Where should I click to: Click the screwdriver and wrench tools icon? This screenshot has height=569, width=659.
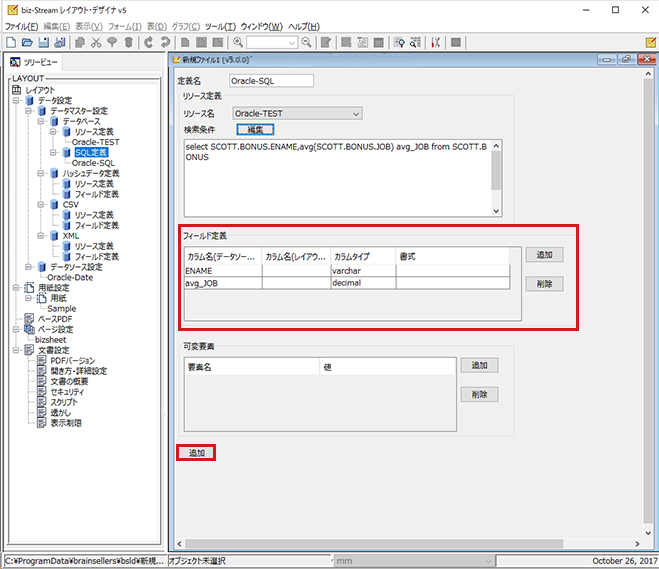[x=435, y=42]
